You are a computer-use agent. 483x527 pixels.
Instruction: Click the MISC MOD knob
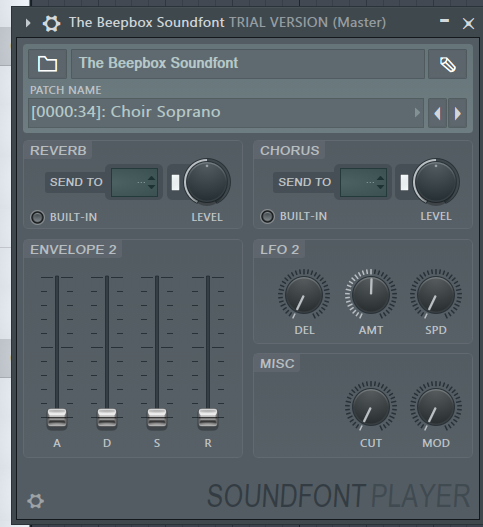[436, 406]
